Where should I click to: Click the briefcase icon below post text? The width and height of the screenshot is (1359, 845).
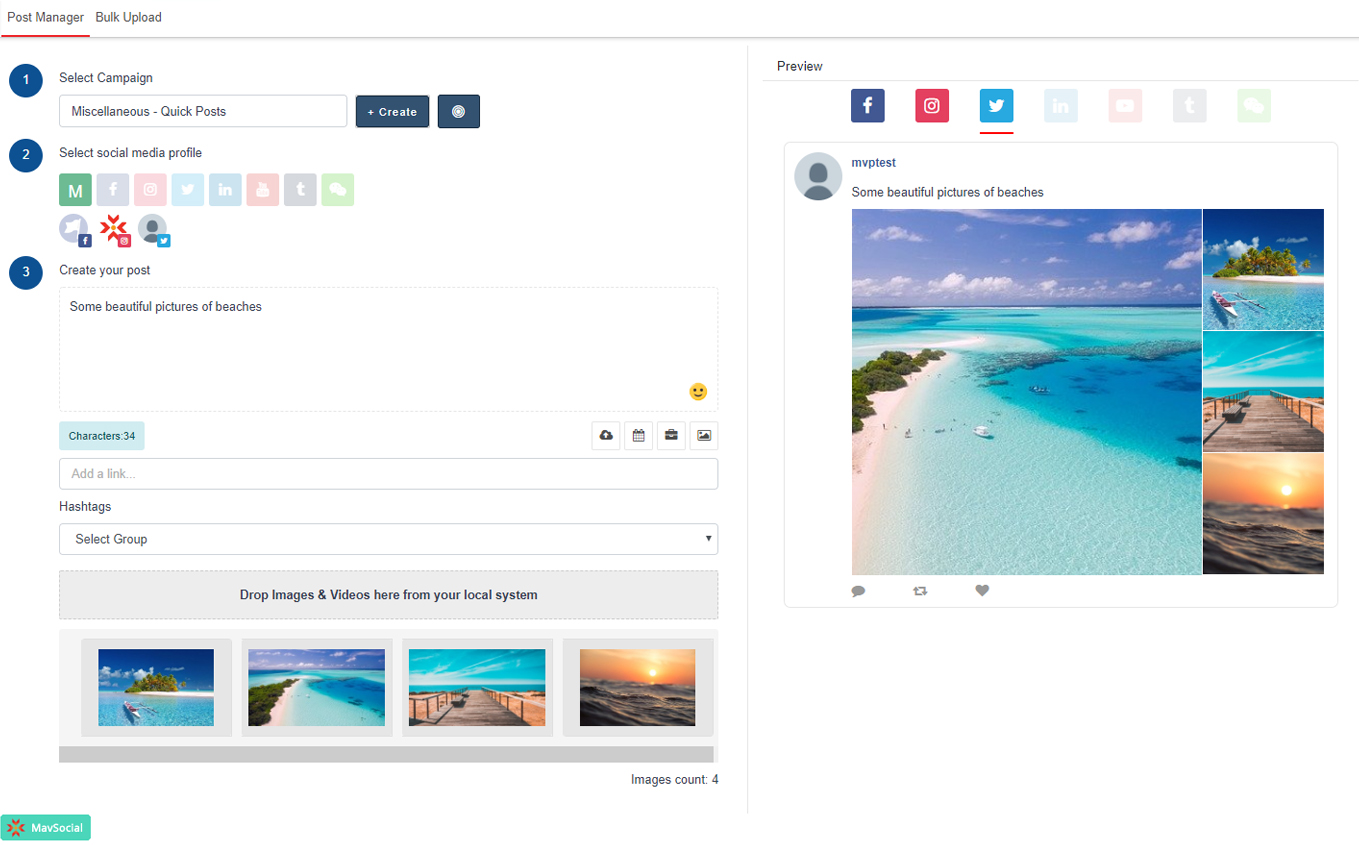[x=671, y=436]
